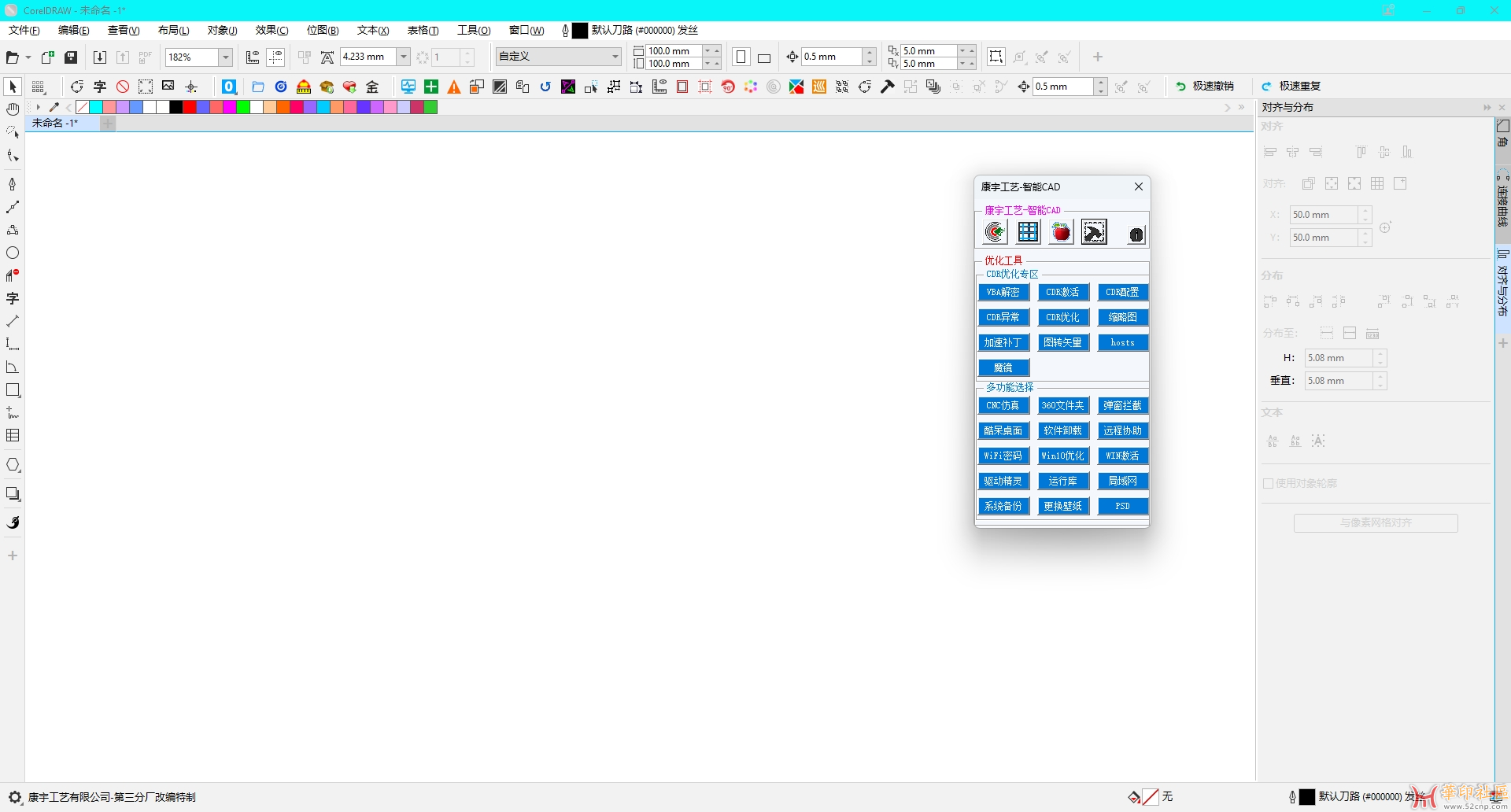Click the Save disk icon

[71, 57]
